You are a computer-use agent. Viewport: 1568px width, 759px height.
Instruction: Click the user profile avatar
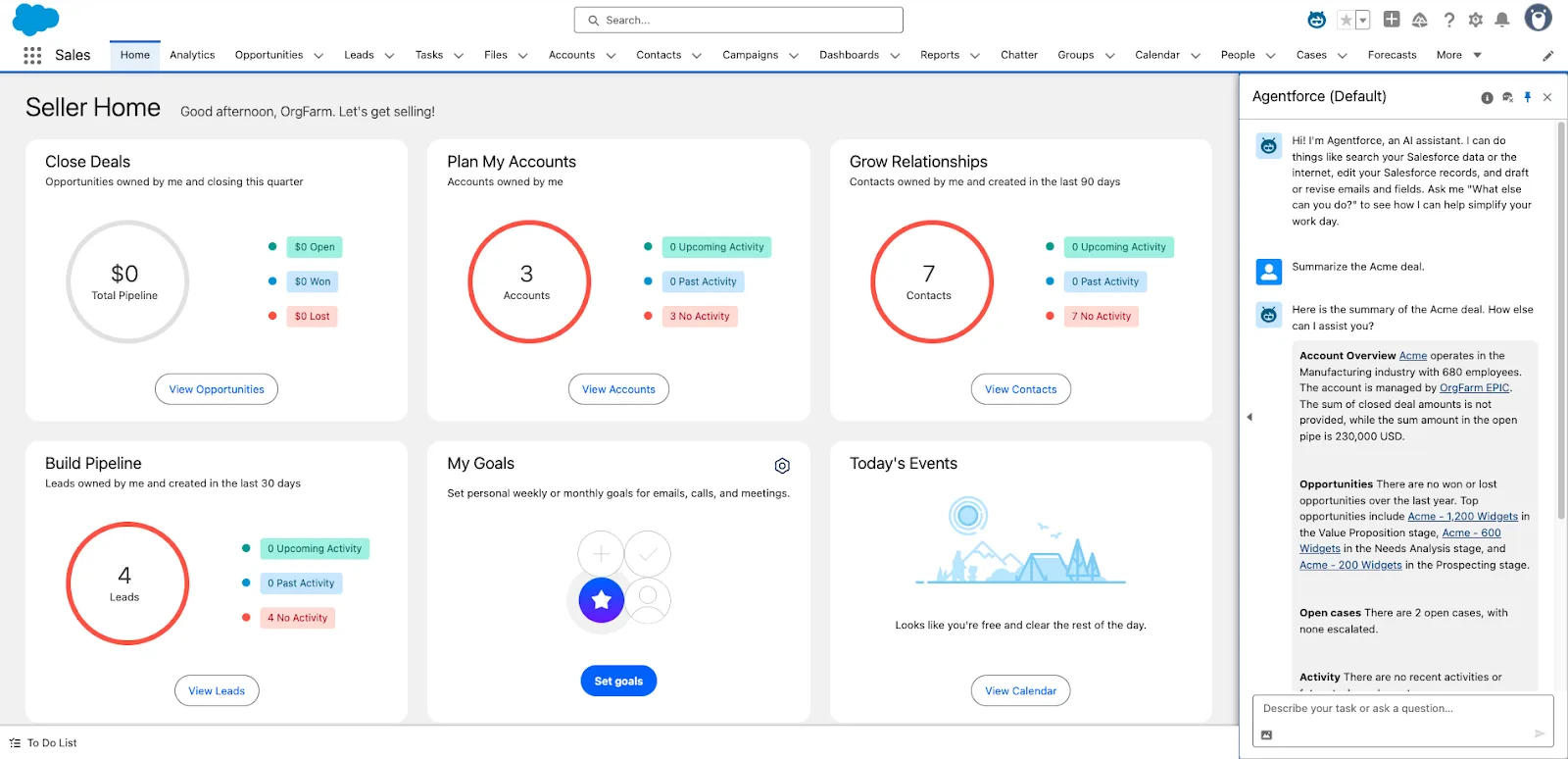[1539, 18]
